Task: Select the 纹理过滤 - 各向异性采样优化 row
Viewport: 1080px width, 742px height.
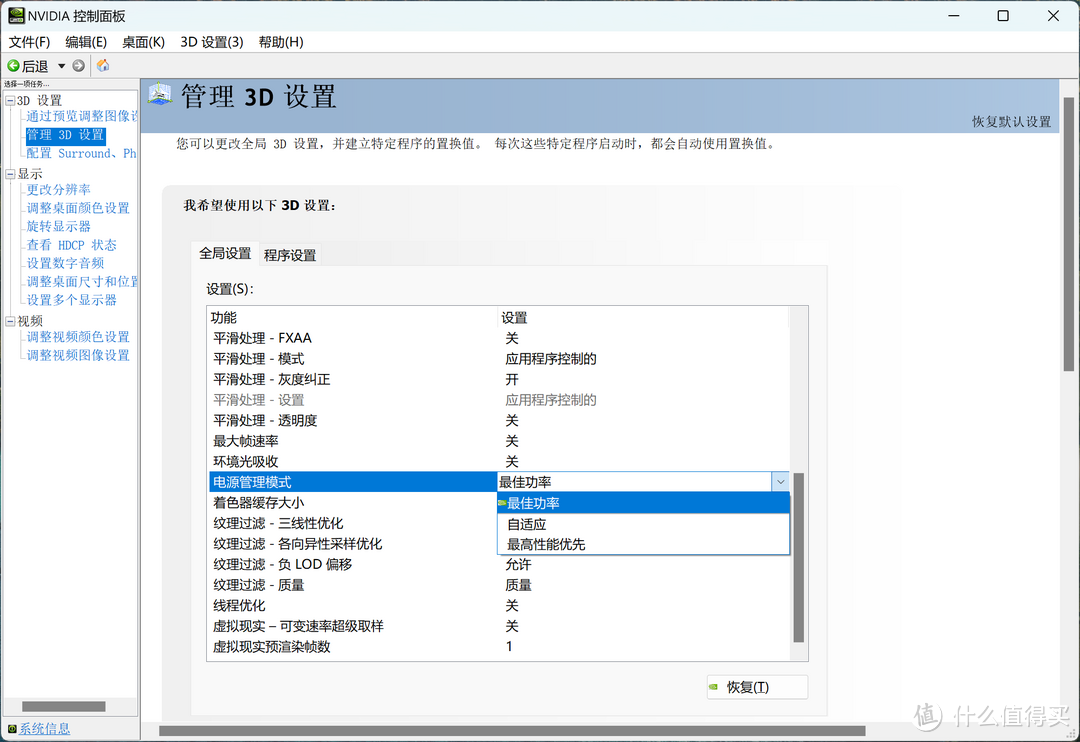Action: point(353,544)
